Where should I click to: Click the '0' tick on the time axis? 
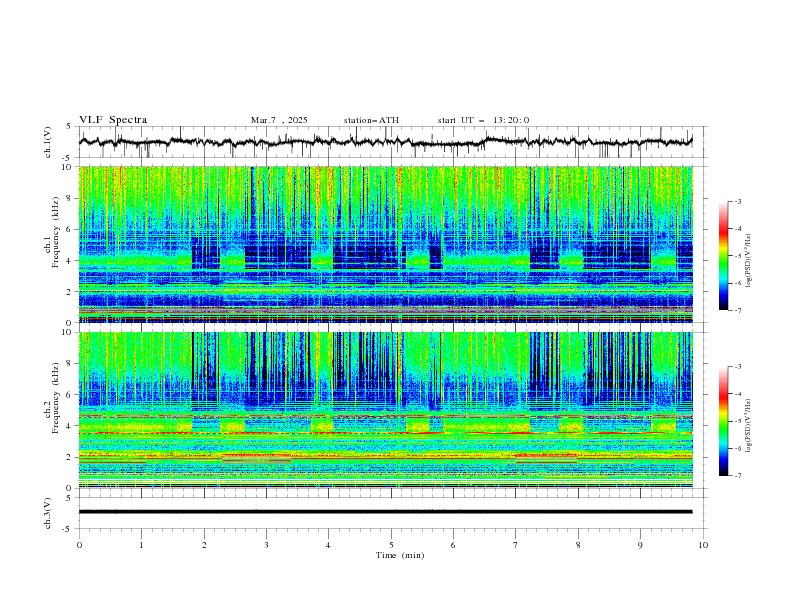pyautogui.click(x=79, y=545)
